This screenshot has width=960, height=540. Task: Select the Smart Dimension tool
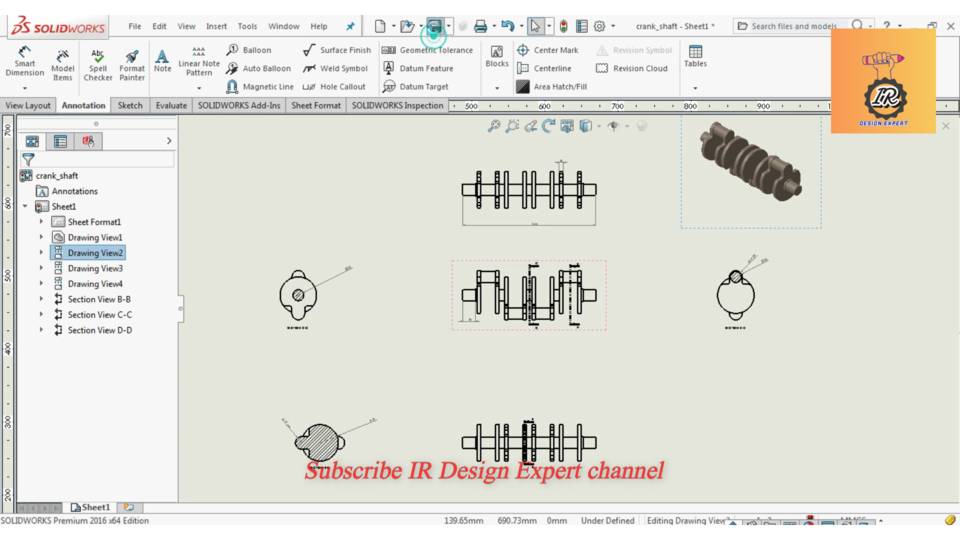pyautogui.click(x=25, y=62)
